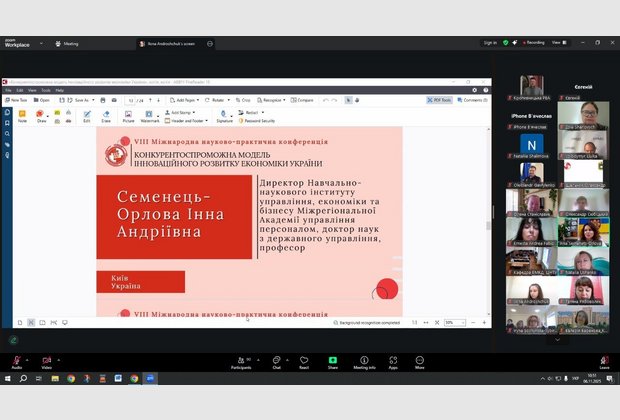
Task: Zoom out with minus button
Action: click(473, 323)
